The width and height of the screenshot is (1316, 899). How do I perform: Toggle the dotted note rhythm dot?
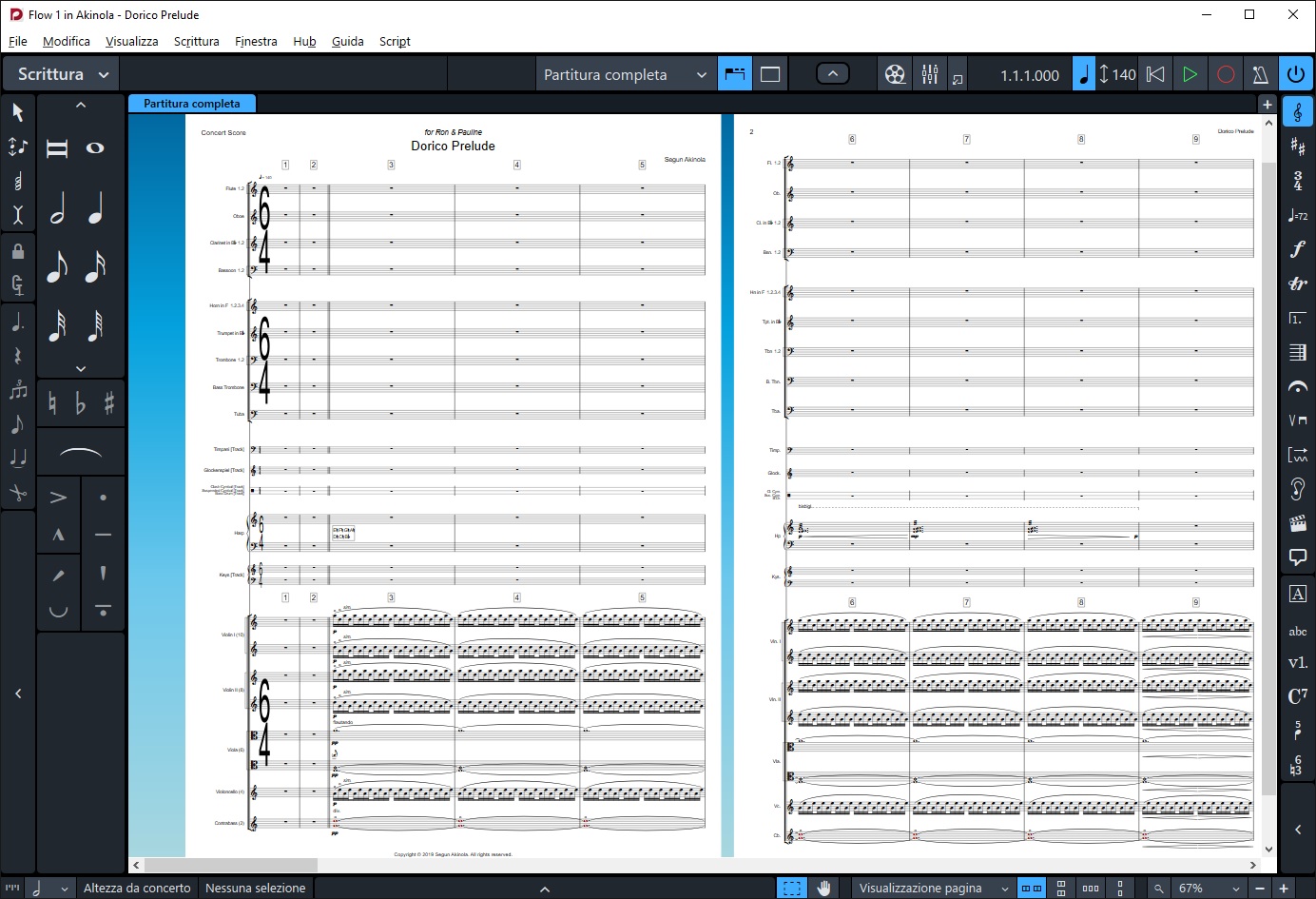(x=17, y=322)
